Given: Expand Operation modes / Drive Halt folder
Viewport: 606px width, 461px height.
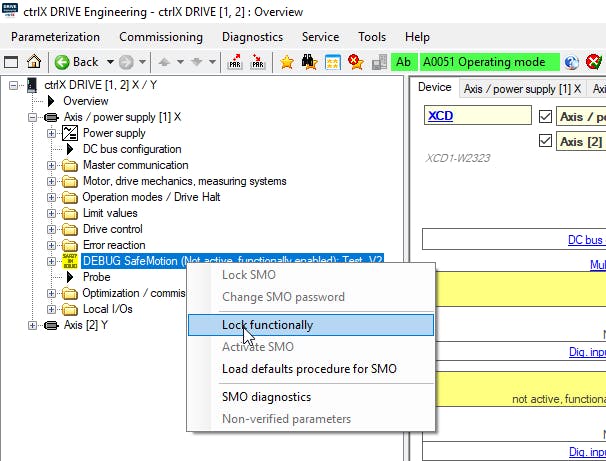Looking at the screenshot, I should coord(51,197).
